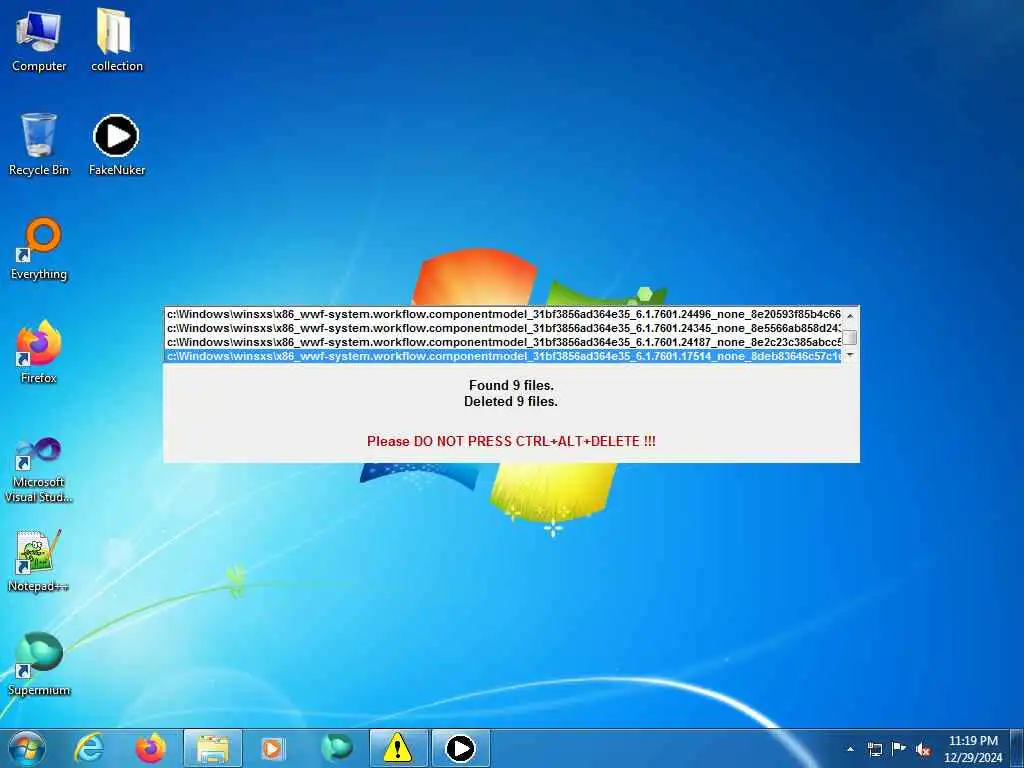
Task: Open the clock showing 11:19 PM
Action: pyautogui.click(x=973, y=749)
